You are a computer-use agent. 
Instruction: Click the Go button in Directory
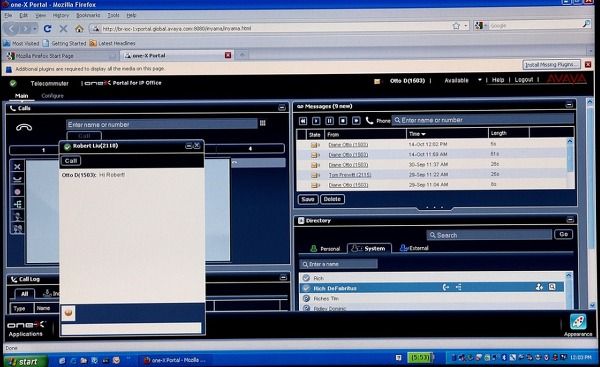[564, 234]
